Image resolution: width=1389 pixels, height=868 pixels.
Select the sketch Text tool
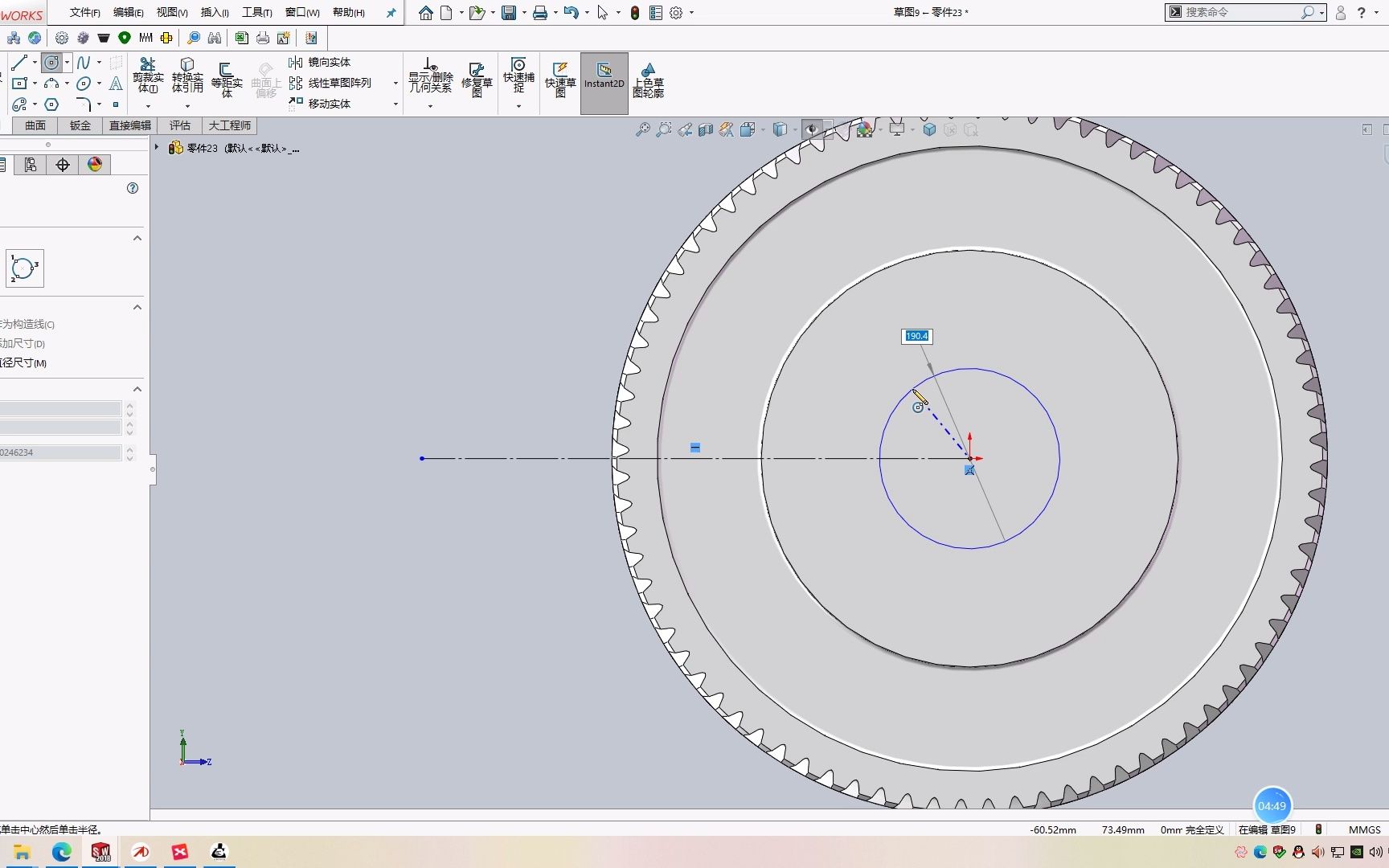coord(116,84)
